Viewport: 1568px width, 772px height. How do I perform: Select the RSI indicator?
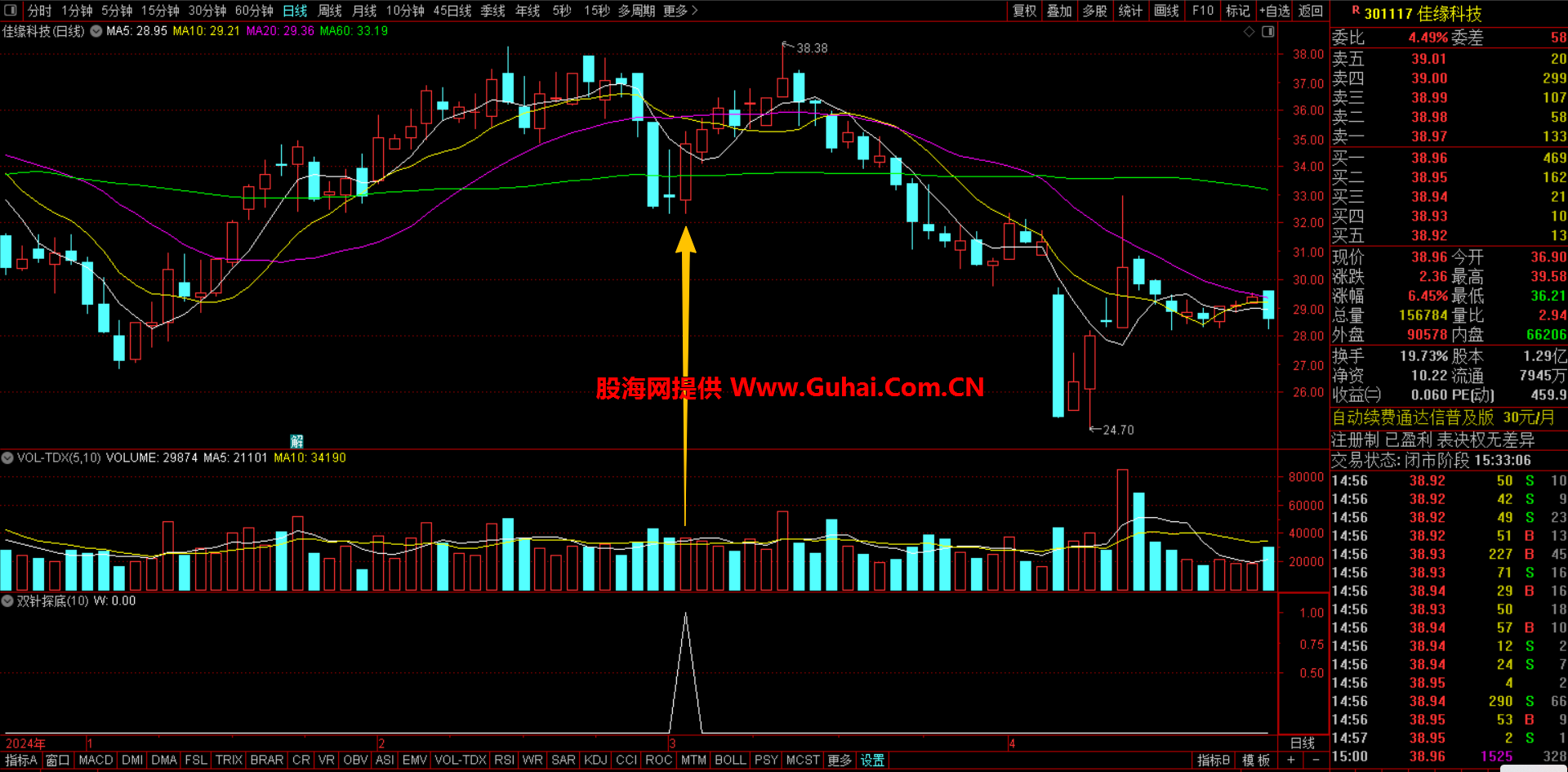coord(504,761)
